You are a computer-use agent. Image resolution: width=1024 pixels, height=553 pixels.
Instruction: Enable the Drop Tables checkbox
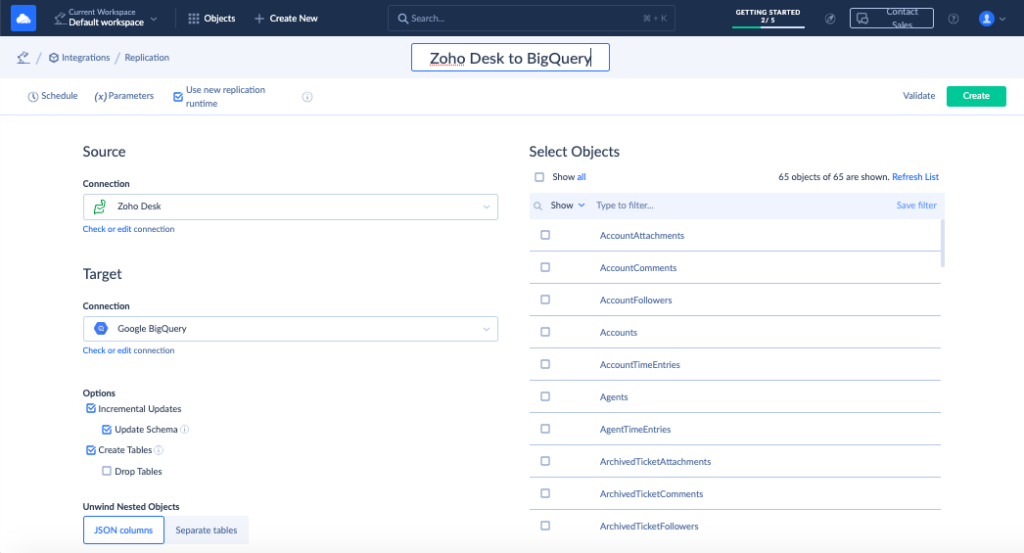tap(106, 471)
